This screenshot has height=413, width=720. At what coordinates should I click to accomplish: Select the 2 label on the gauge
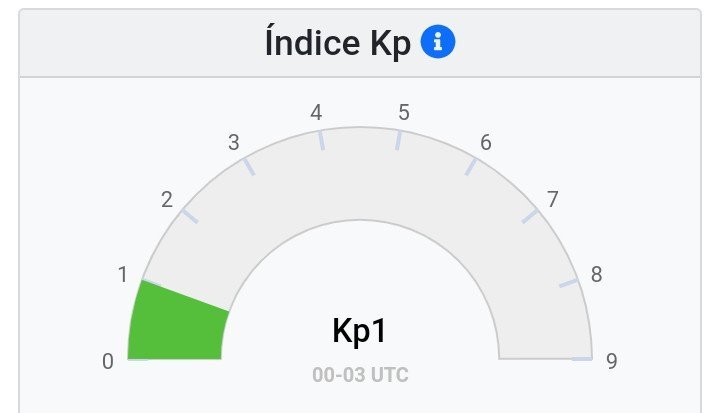coord(167,200)
